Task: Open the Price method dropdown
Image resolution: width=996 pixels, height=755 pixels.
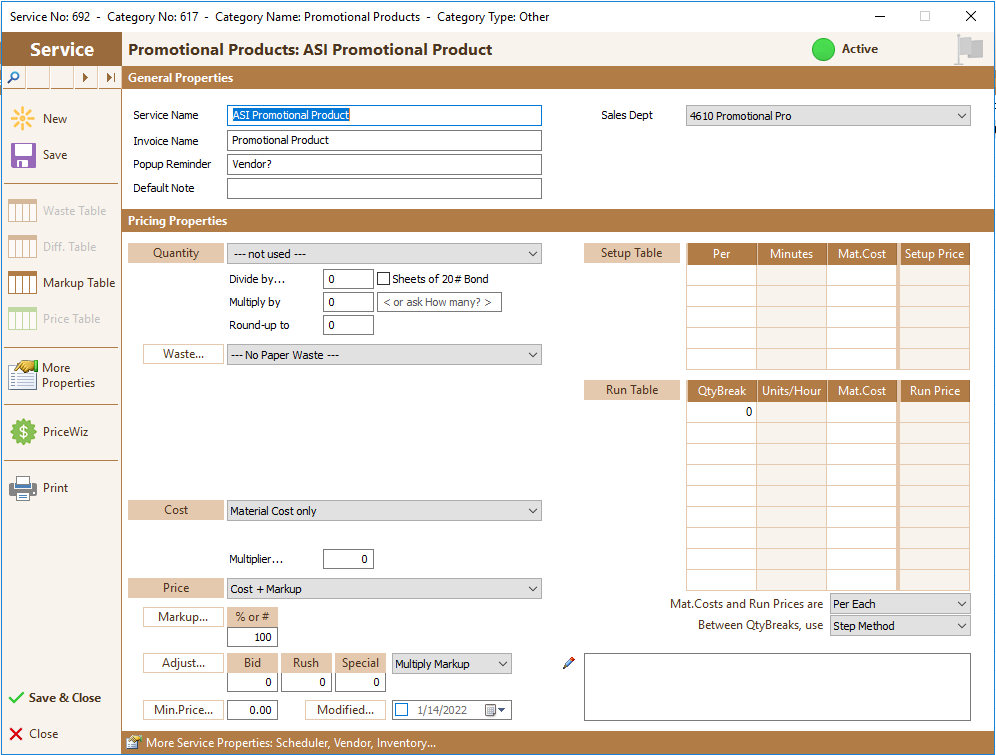Action: 384,589
